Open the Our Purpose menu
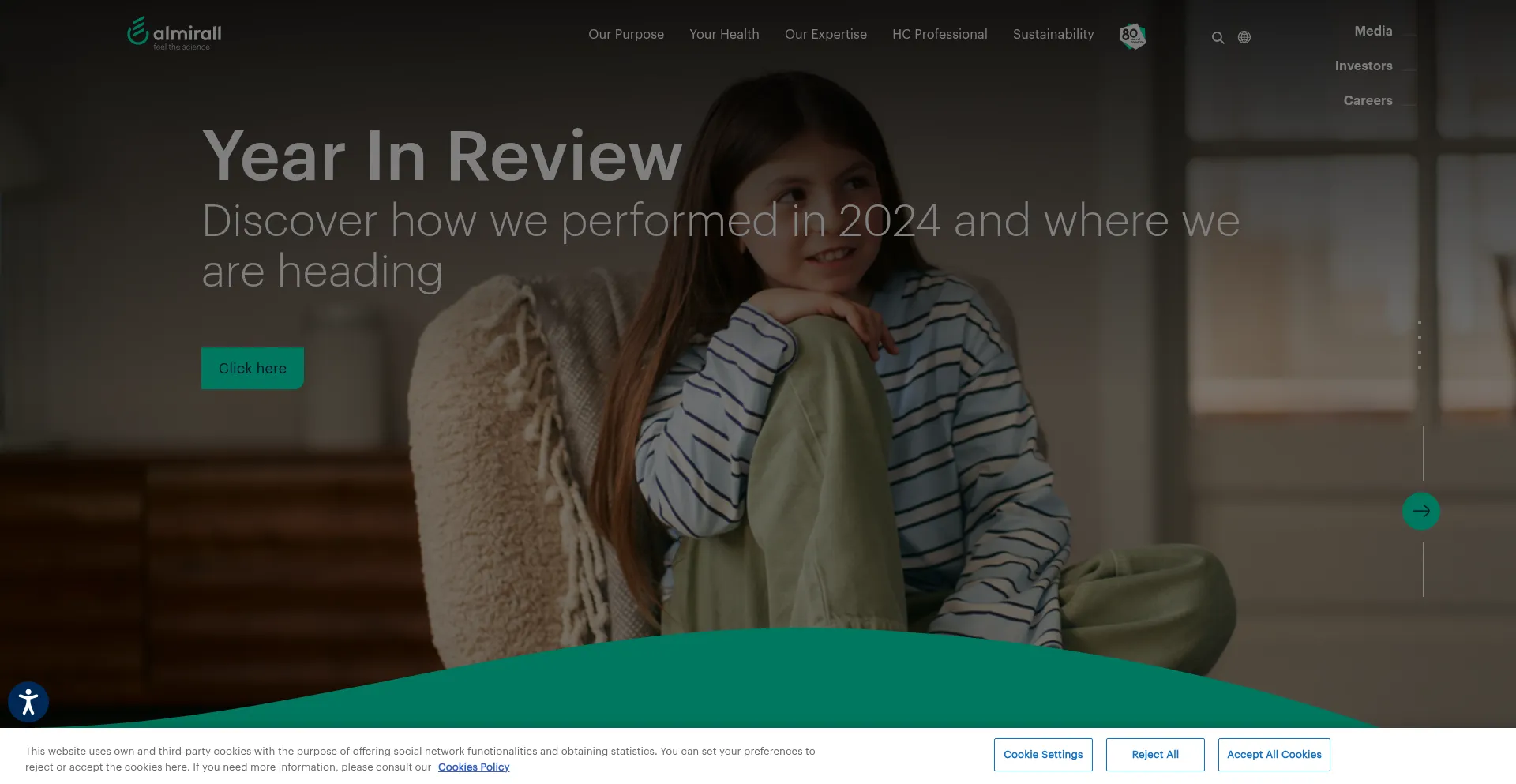 click(x=626, y=34)
